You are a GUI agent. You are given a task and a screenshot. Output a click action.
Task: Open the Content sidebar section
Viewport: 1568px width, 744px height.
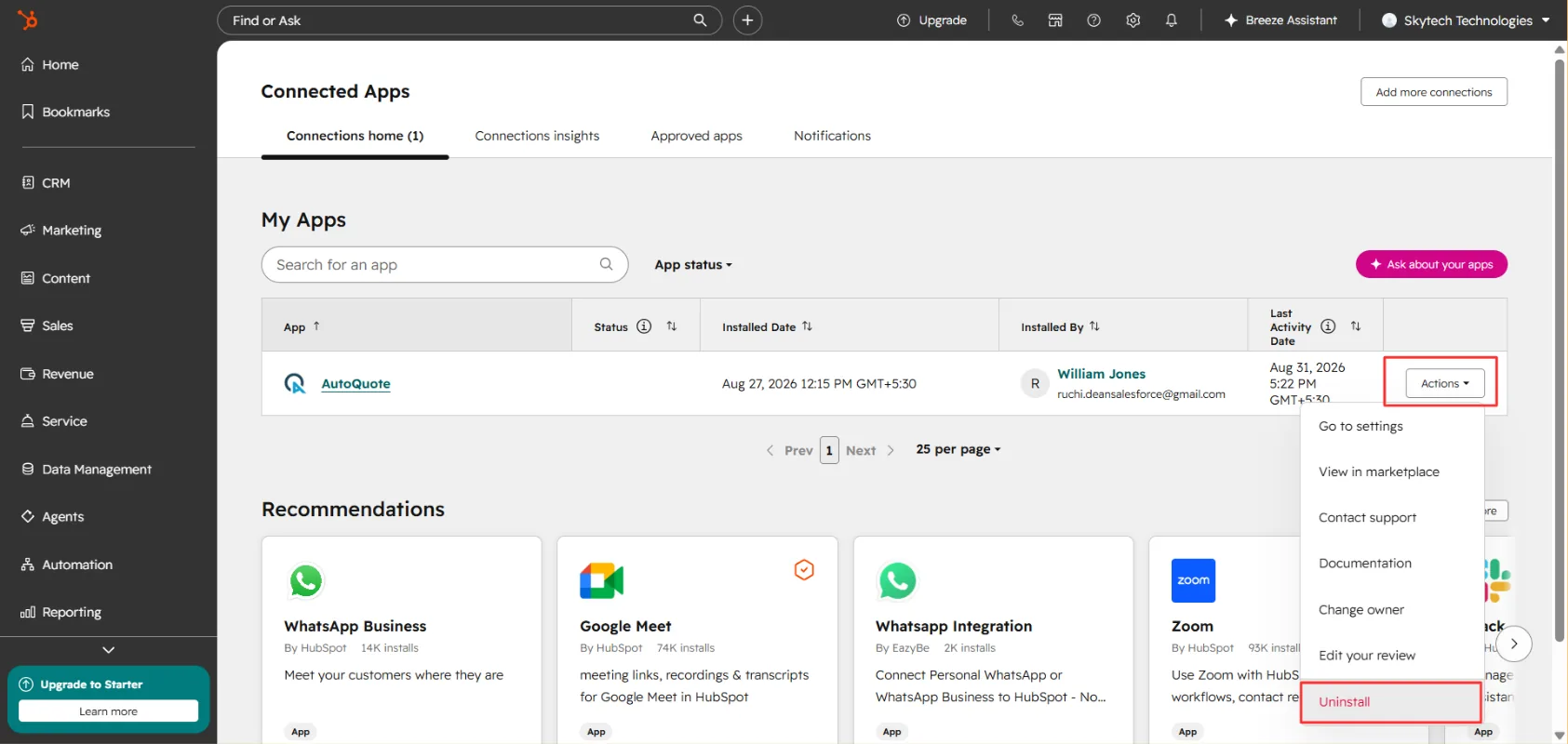click(x=56, y=278)
